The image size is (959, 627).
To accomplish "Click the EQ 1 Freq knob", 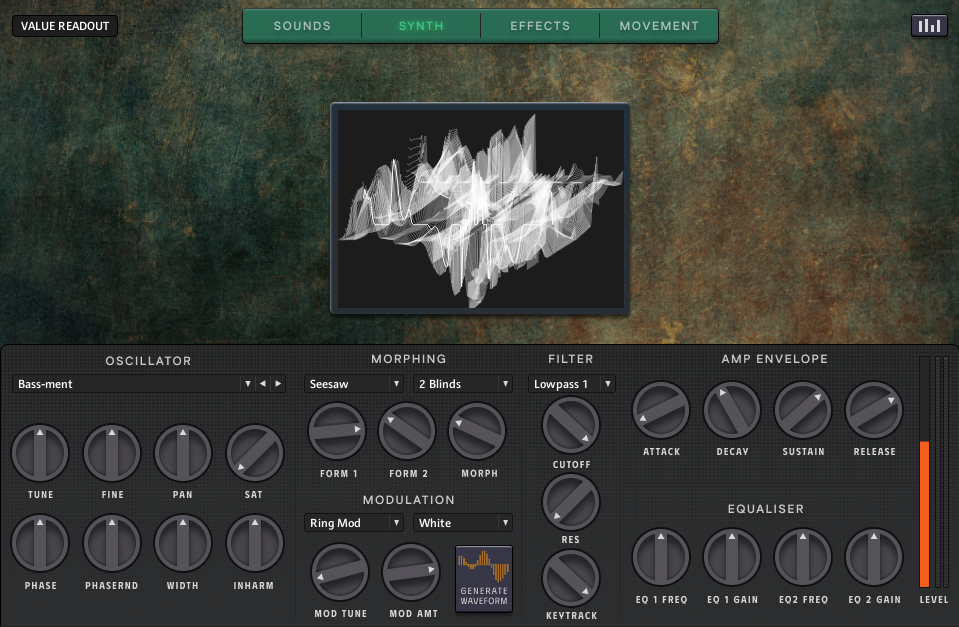I will click(x=661, y=557).
